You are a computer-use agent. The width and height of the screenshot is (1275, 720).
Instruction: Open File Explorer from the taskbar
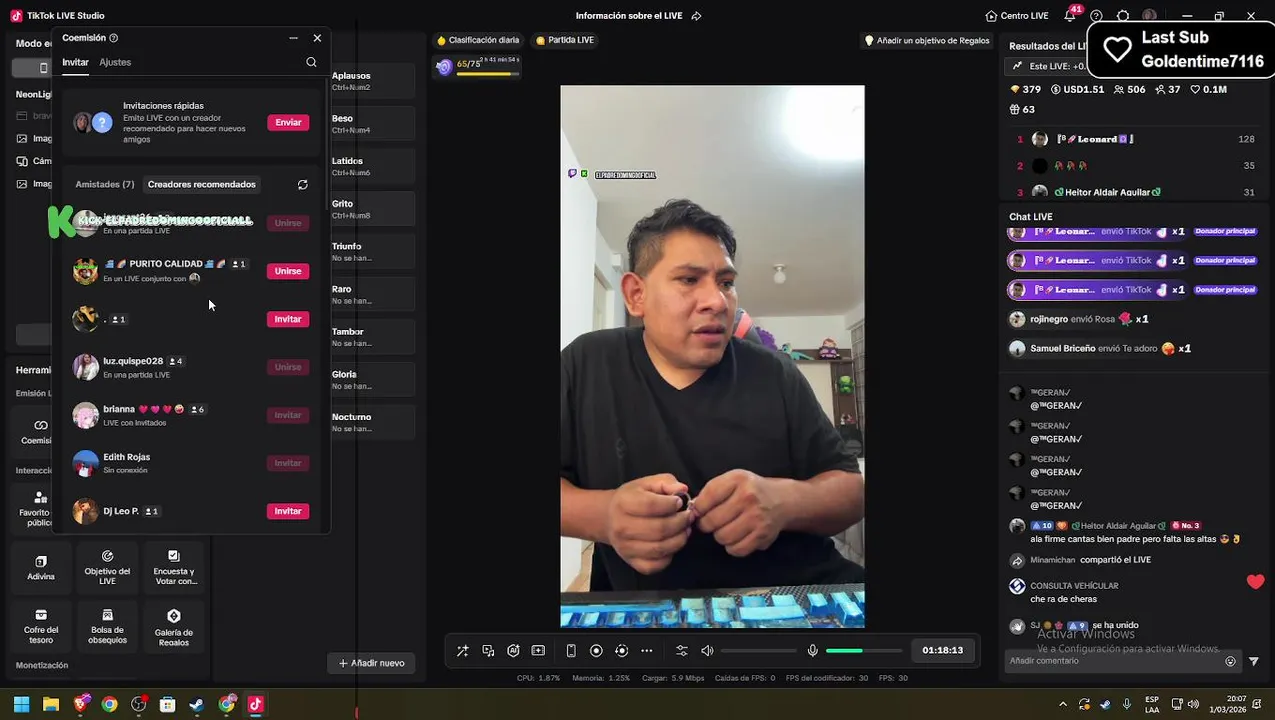[51, 704]
